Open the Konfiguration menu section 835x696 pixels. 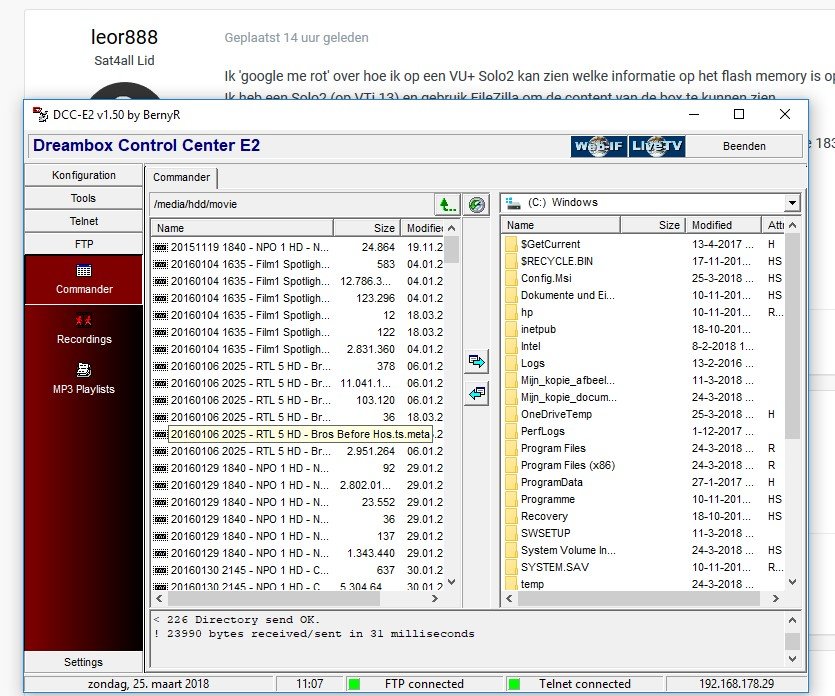pyautogui.click(x=84, y=175)
